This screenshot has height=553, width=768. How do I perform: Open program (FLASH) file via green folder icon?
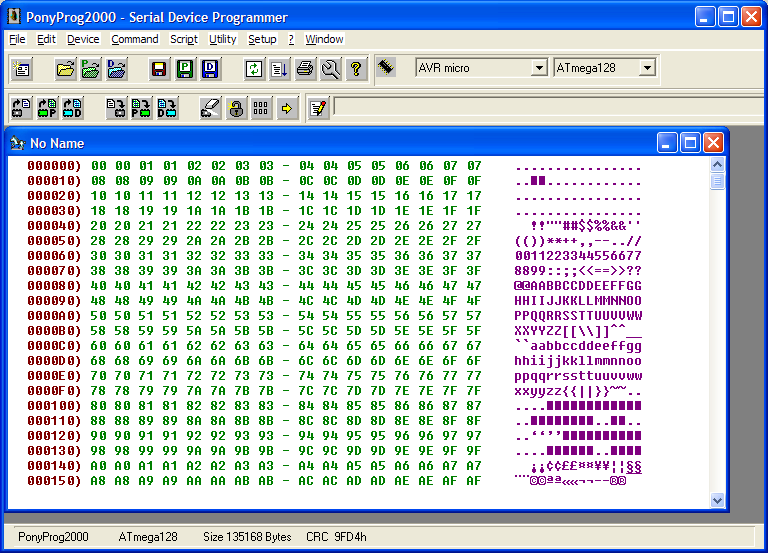[x=91, y=69]
